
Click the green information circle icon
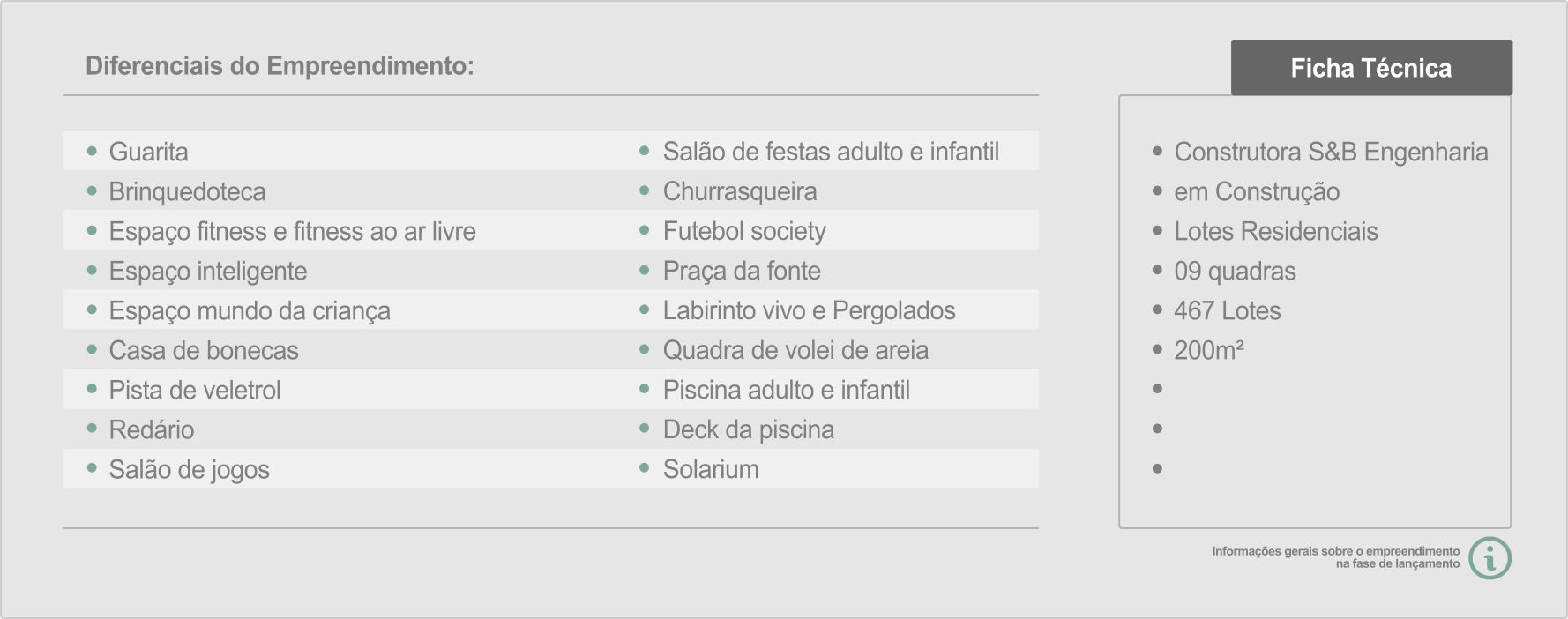[x=1490, y=558]
